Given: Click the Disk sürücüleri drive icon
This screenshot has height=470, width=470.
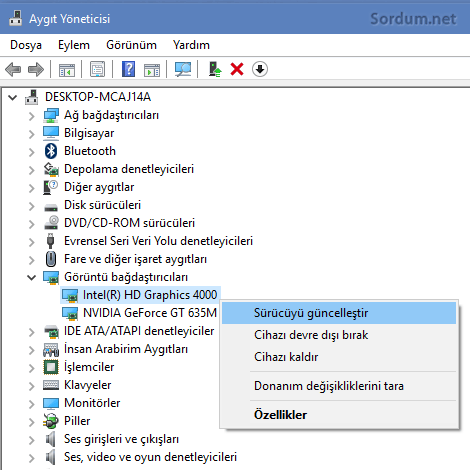Looking at the screenshot, I should (x=51, y=207).
